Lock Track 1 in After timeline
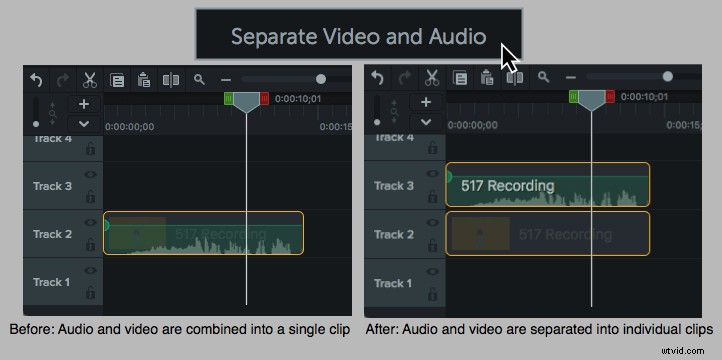 432,294
